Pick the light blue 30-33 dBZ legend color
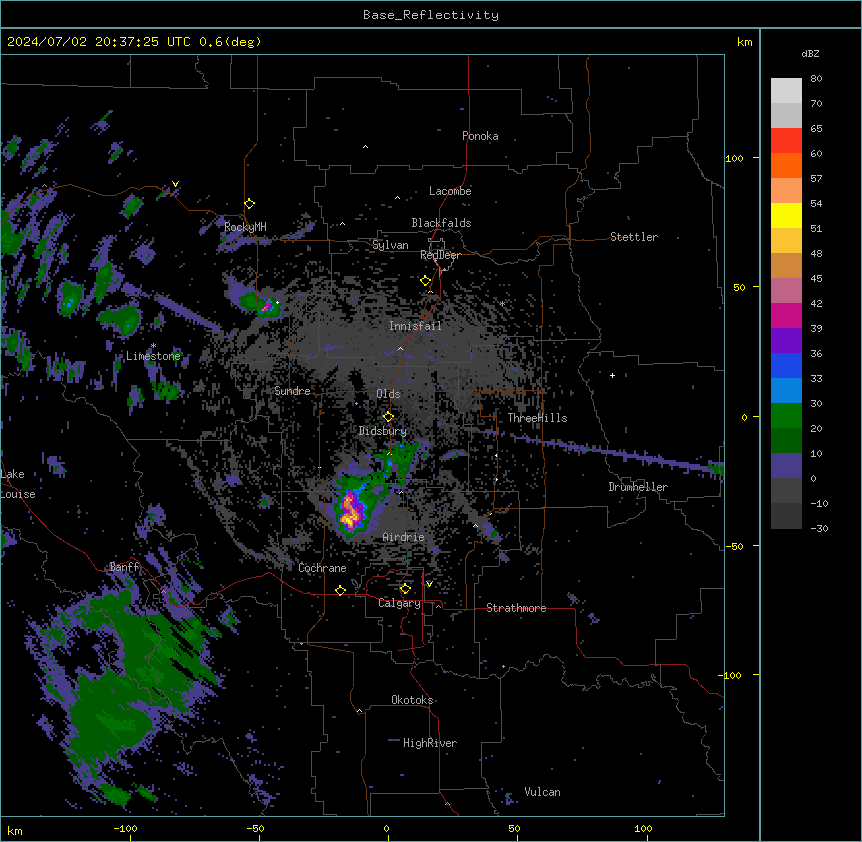The width and height of the screenshot is (862, 842). tap(786, 391)
